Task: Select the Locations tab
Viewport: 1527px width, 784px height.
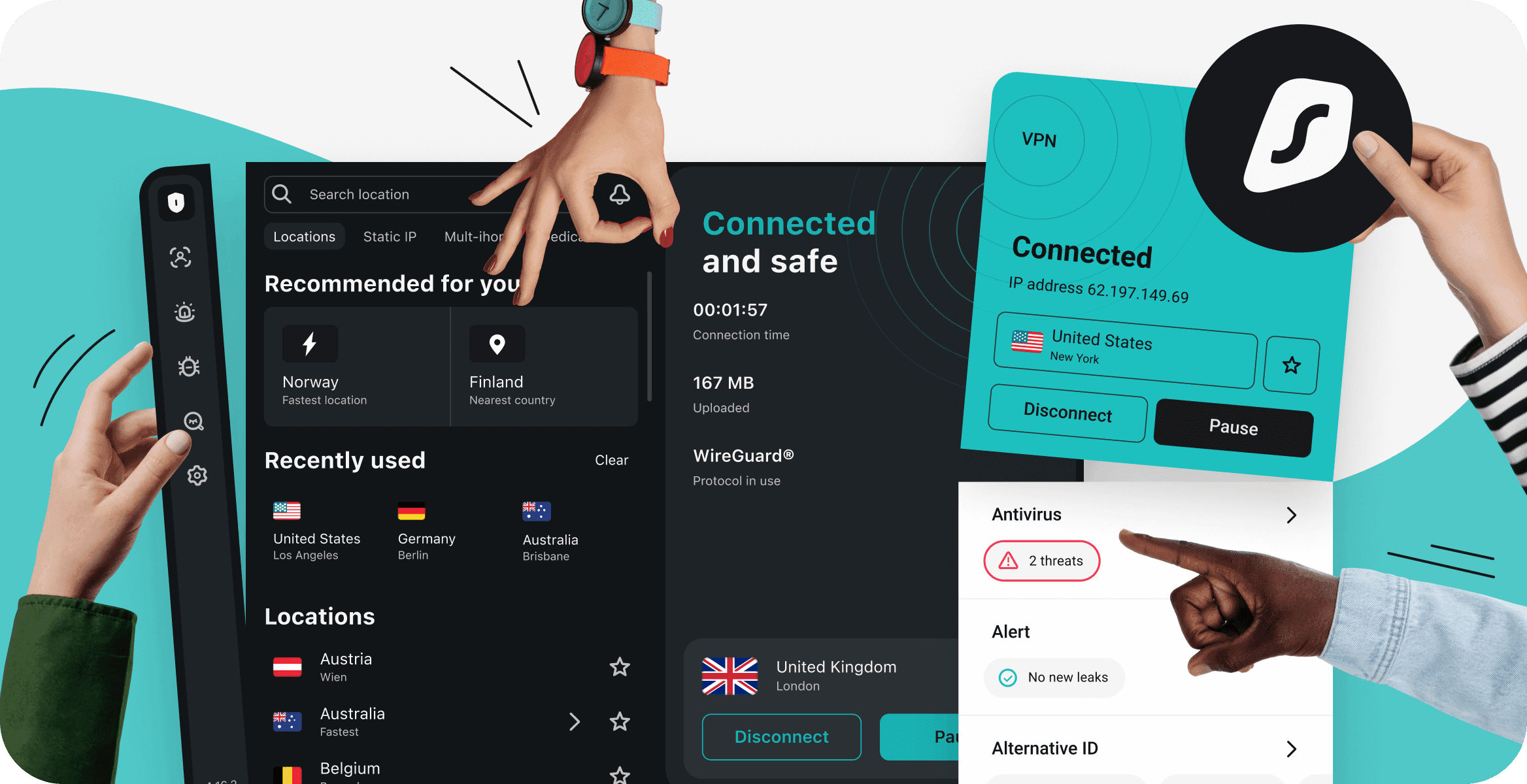Action: click(303, 236)
